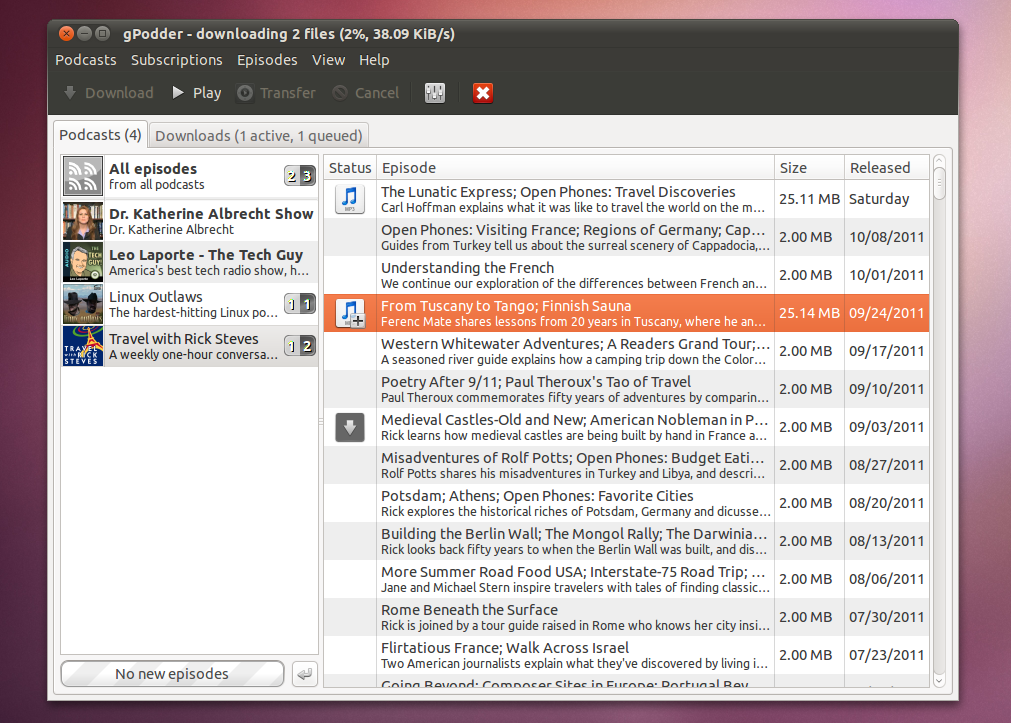
Task: Click Travel with Rick Steves count badge
Action: coord(300,346)
